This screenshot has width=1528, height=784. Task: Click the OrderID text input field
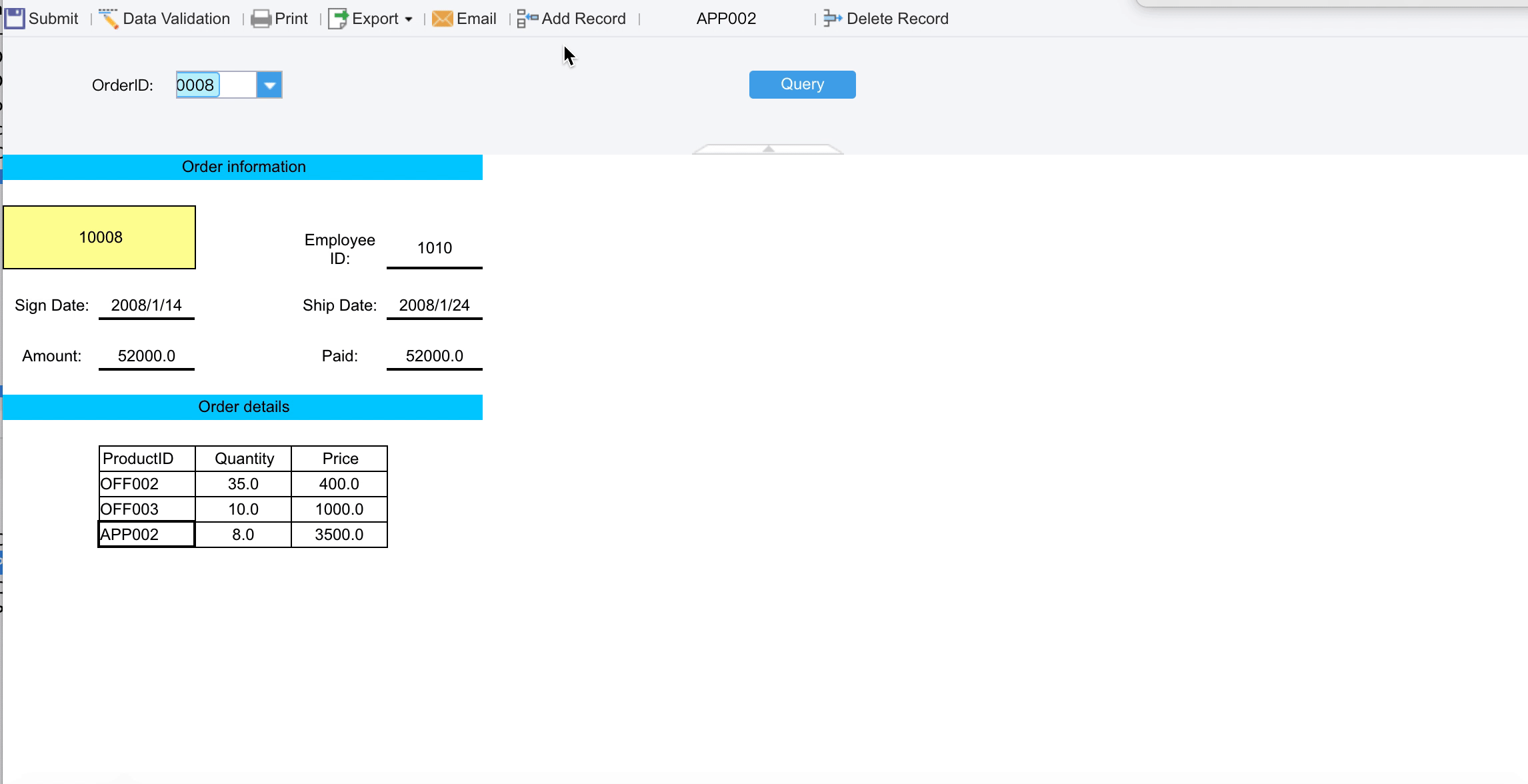215,85
